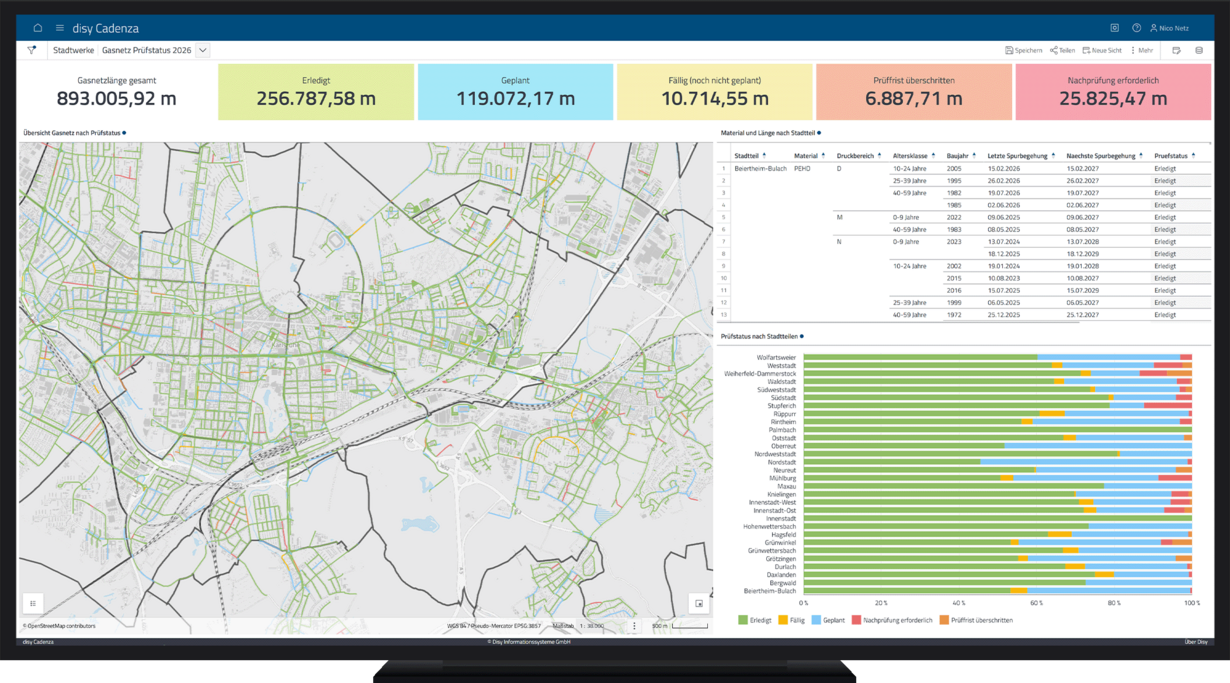
Task: Select the Erledigt indicator tile
Action: (316, 92)
